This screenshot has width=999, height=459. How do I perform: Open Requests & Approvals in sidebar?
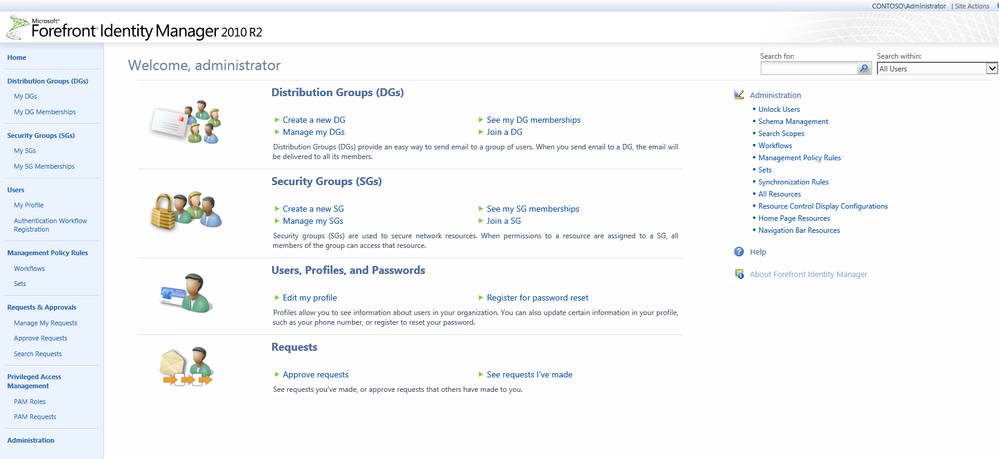(x=41, y=307)
